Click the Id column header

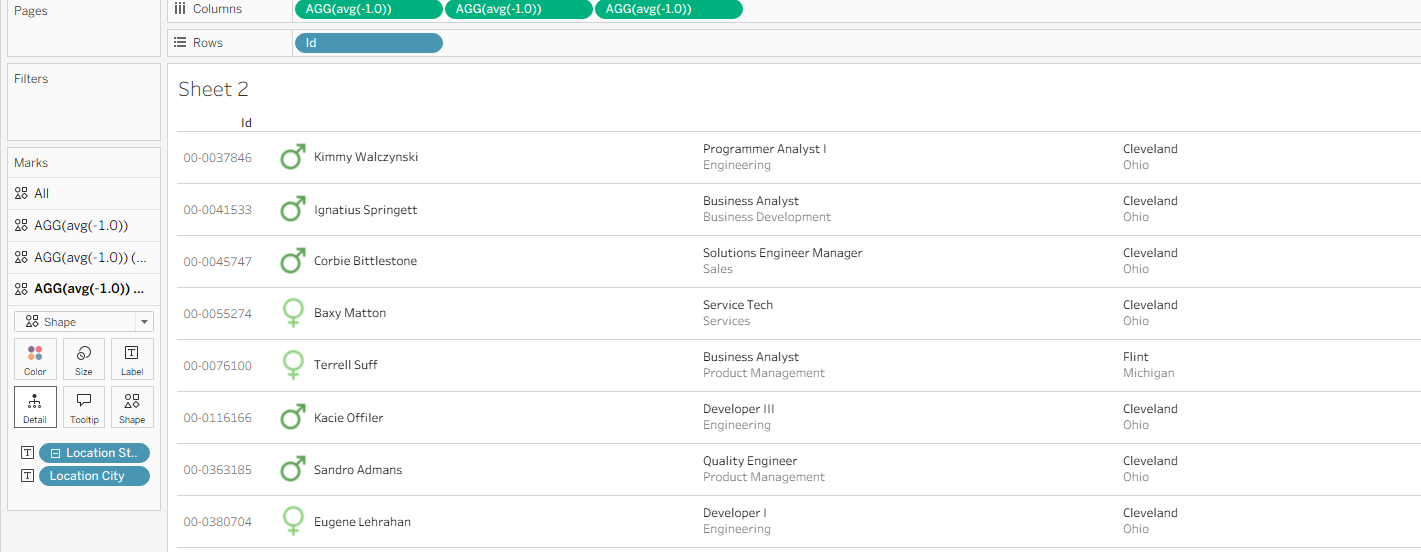click(x=246, y=123)
